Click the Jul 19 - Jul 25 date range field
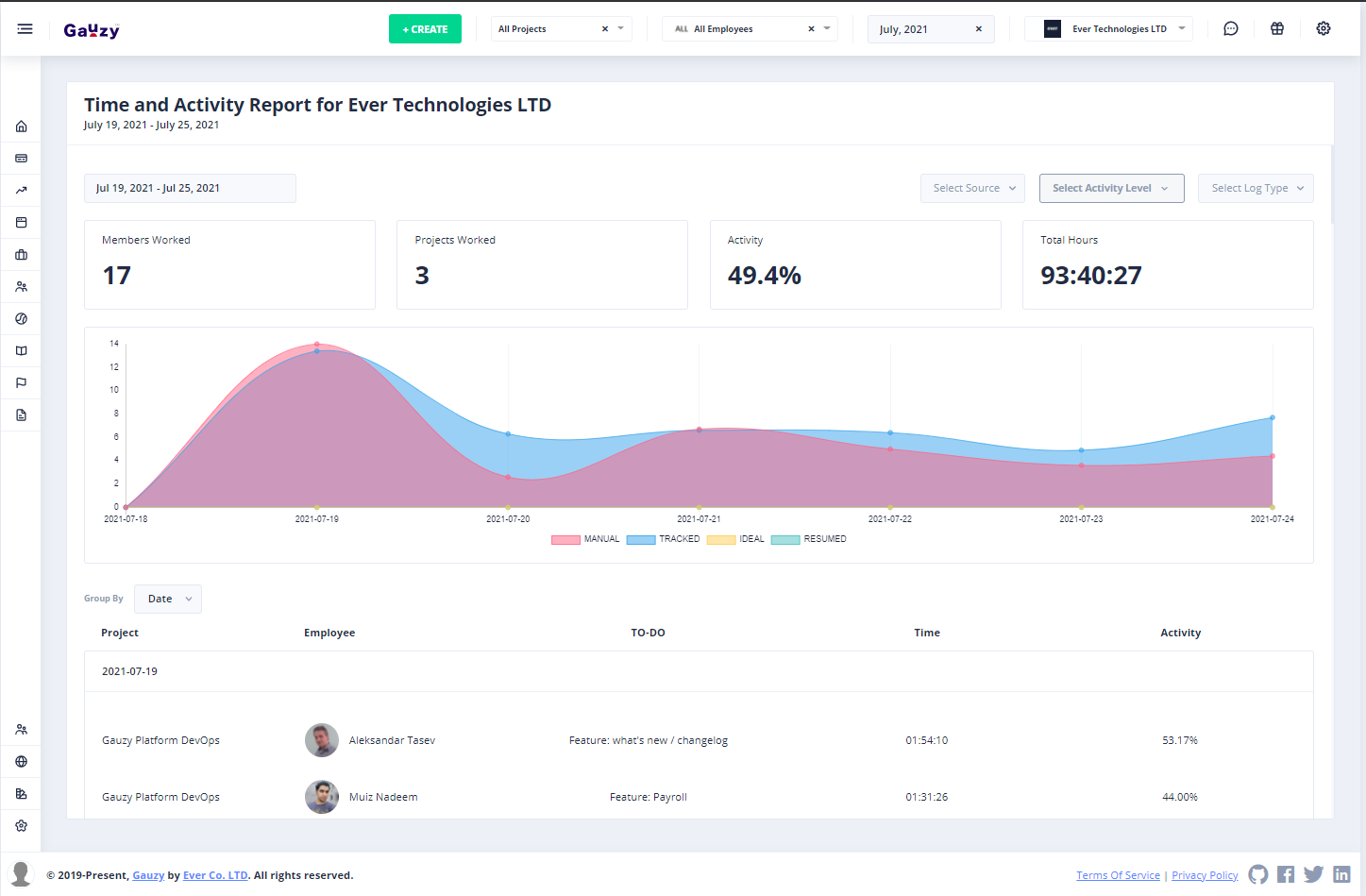The image size is (1366, 896). pos(190,188)
